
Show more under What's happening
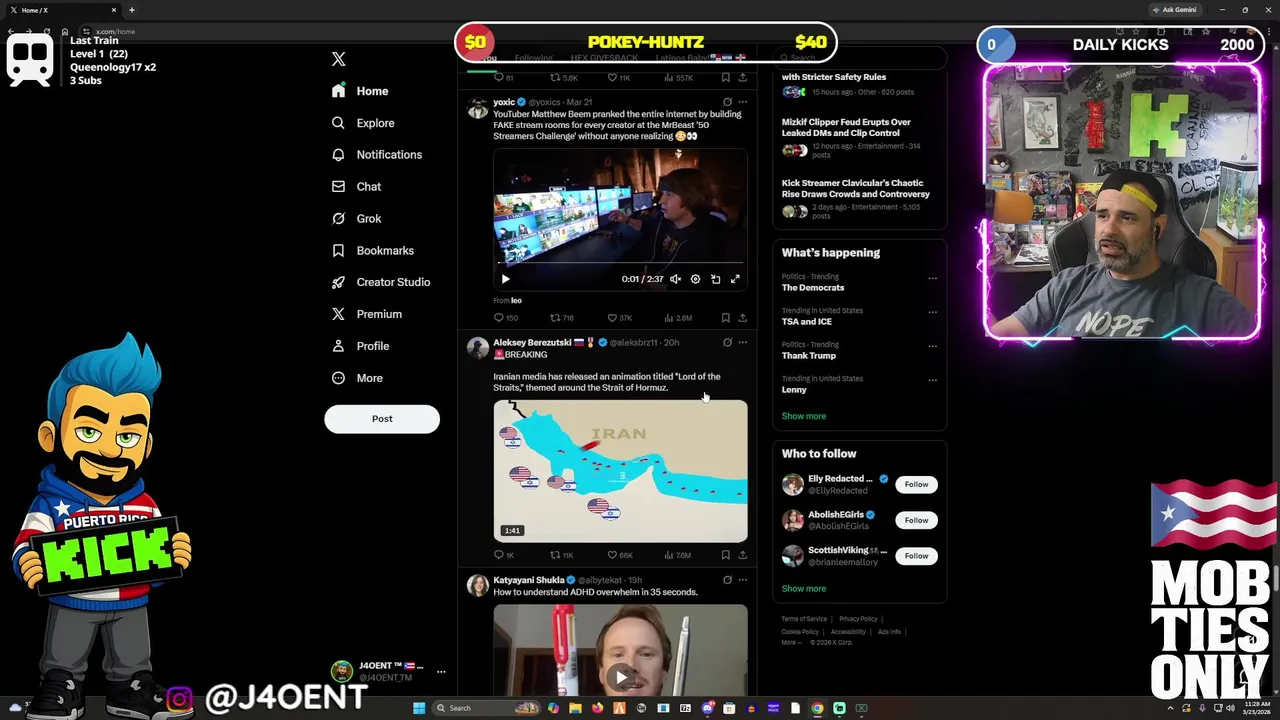pyautogui.click(x=804, y=416)
